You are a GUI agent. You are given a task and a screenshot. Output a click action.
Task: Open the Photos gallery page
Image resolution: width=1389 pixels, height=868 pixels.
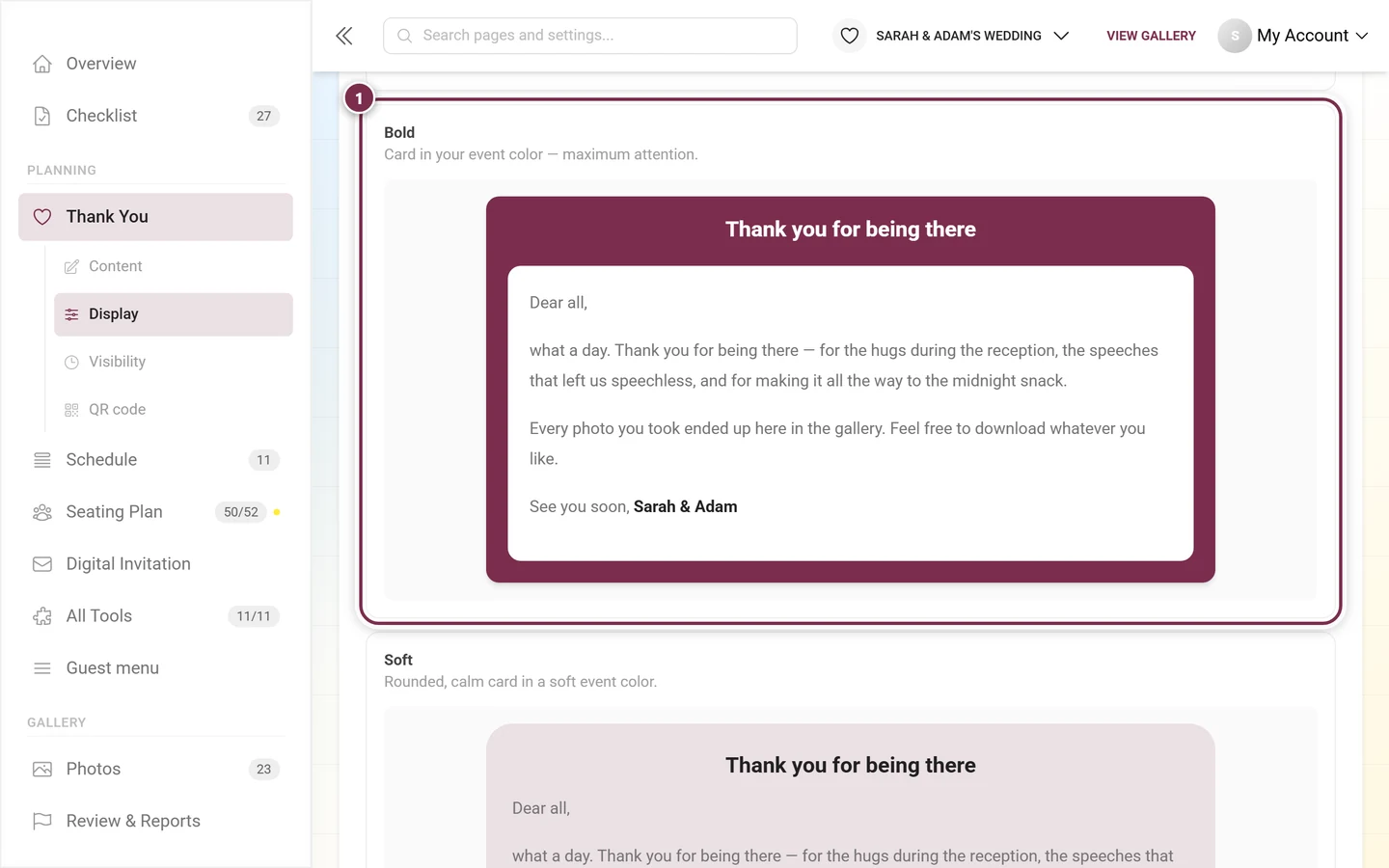pos(155,770)
